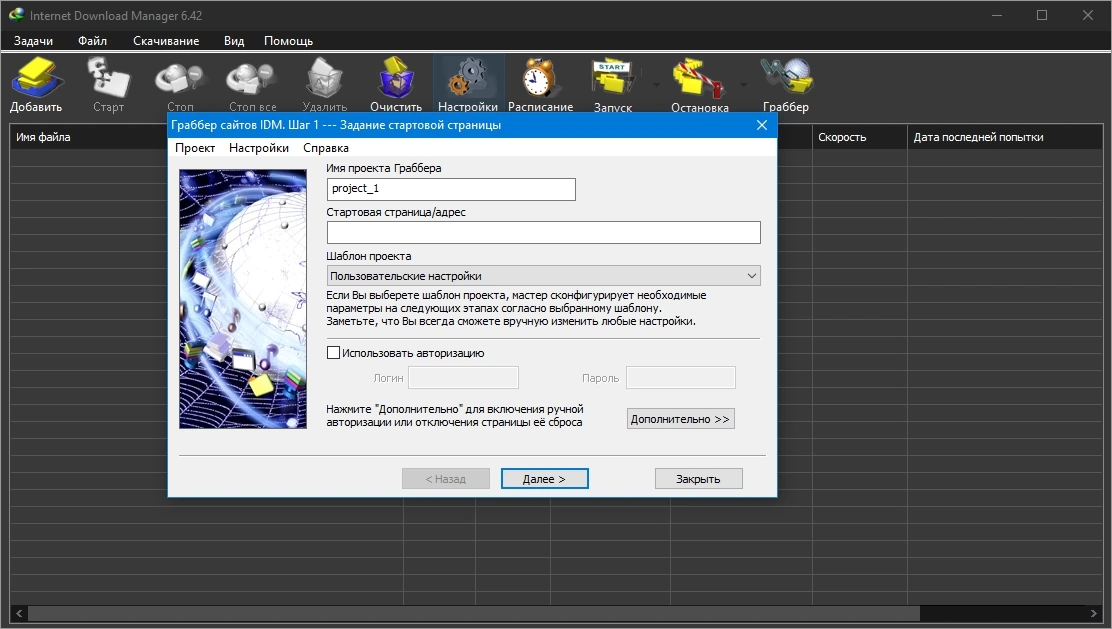Viewport: 1112px width, 629px height.
Task: Click the Имя проекта Граббера field
Action: pyautogui.click(x=451, y=189)
